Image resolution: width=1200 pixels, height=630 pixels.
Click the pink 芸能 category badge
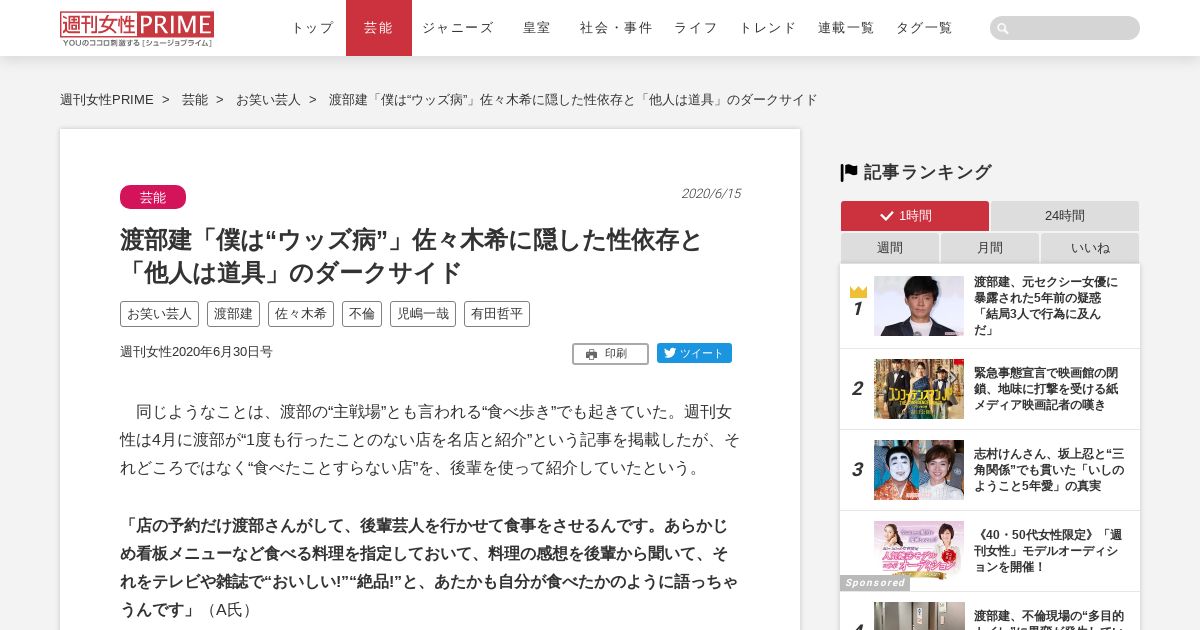(153, 197)
